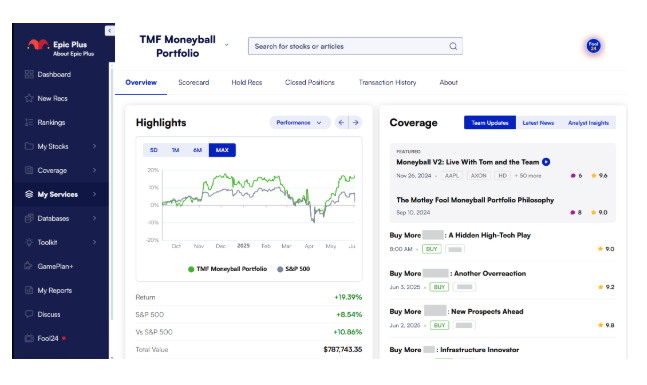
Task: Click the Discuss chat bubble icon
Action: (x=29, y=314)
